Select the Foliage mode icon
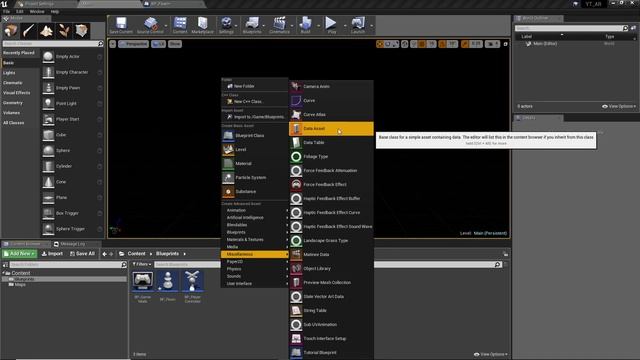 click(64, 31)
